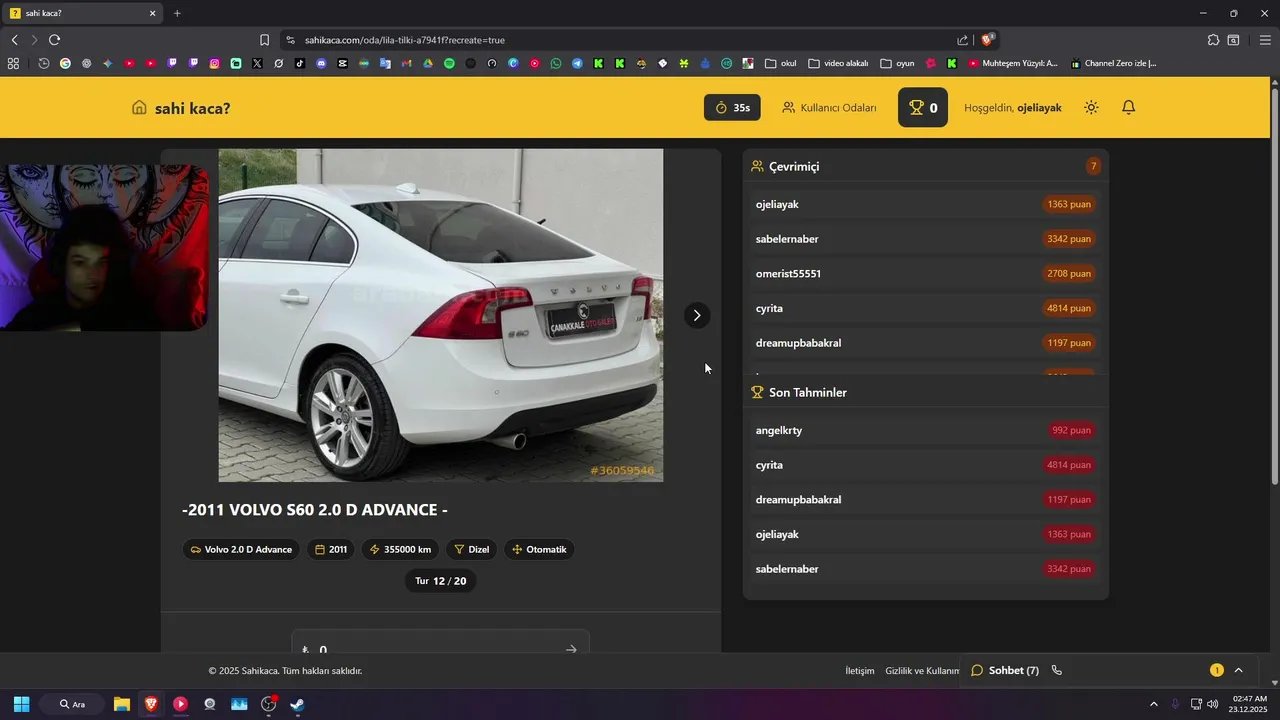The width and height of the screenshot is (1280, 720).
Task: Click the white Volvo car photo
Action: pos(441,315)
